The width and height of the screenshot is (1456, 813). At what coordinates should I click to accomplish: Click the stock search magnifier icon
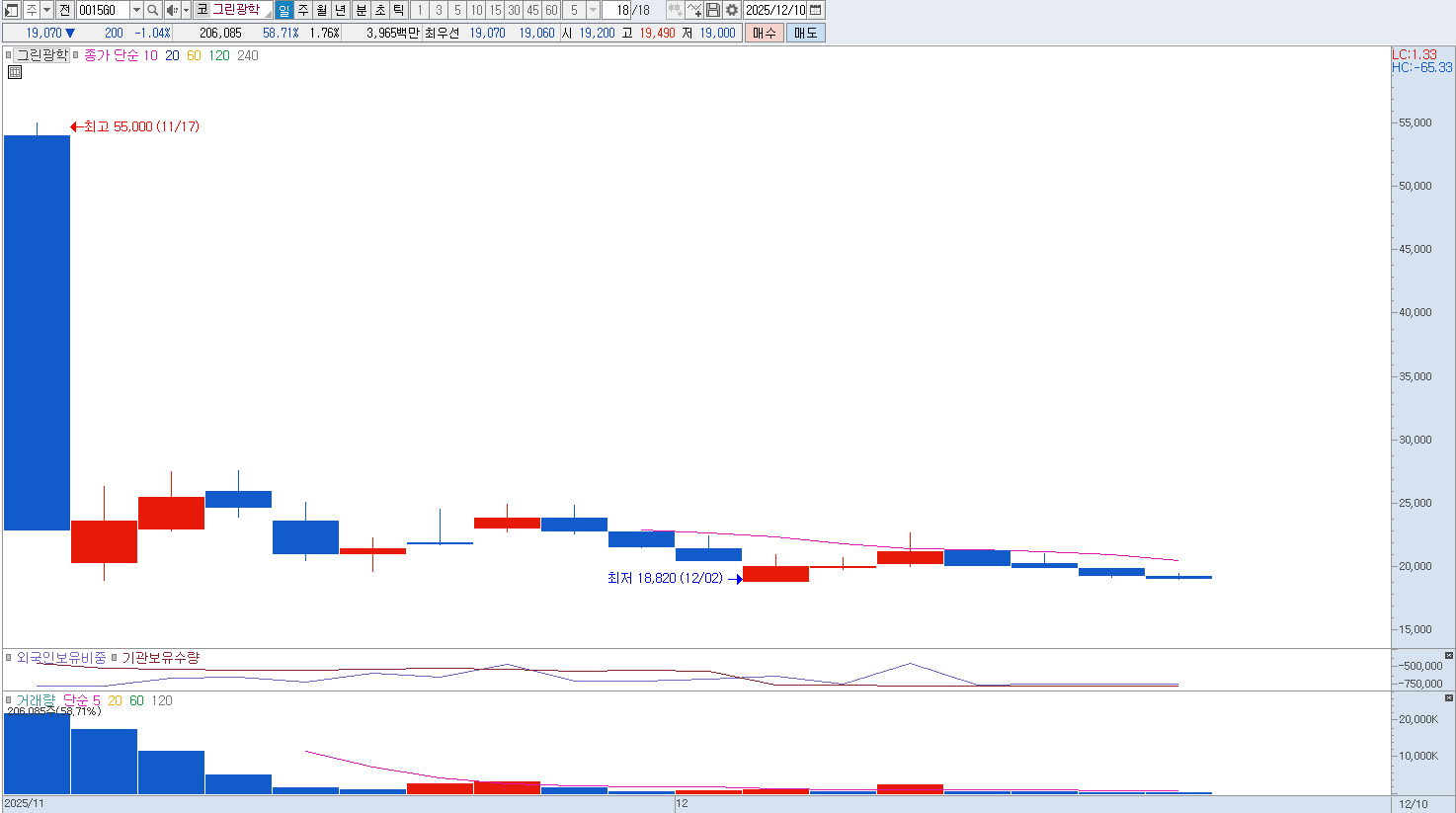pyautogui.click(x=153, y=10)
